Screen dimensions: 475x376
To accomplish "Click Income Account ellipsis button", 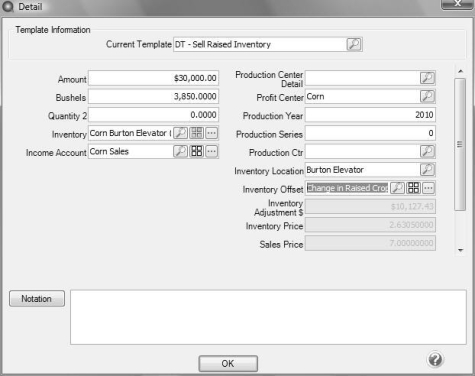I will point(212,151).
